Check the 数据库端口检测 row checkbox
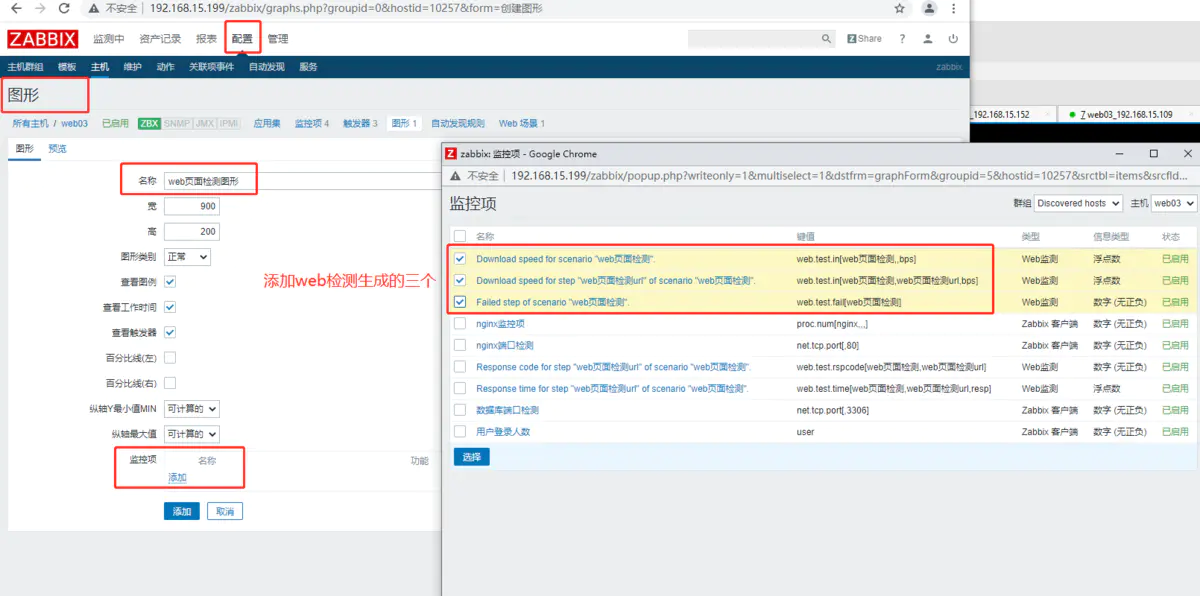Image resolution: width=1200 pixels, height=596 pixels. point(460,410)
